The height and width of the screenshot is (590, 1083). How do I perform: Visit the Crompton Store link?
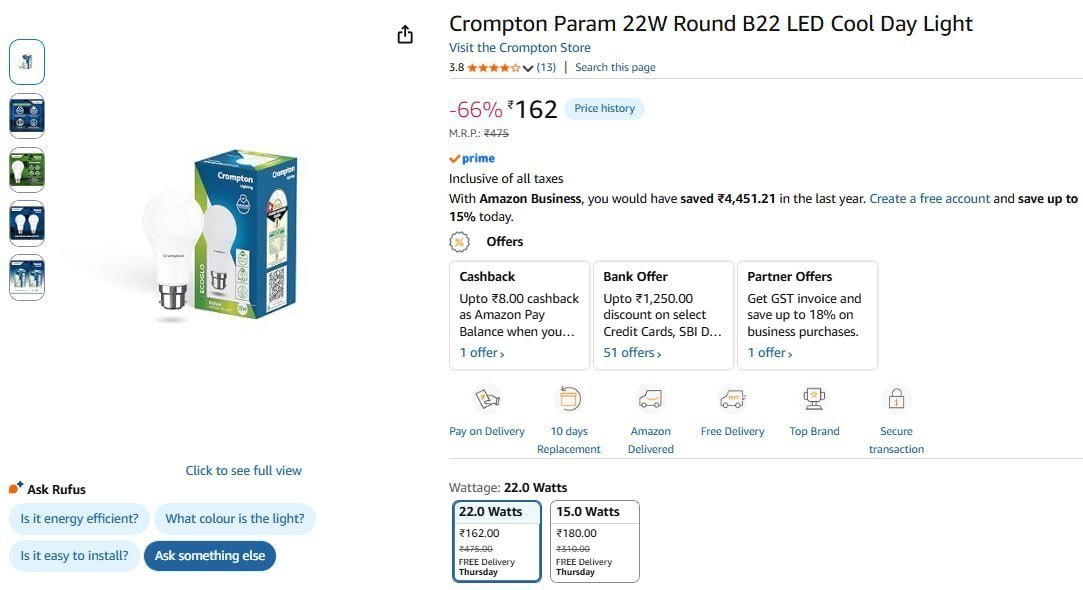(x=519, y=48)
